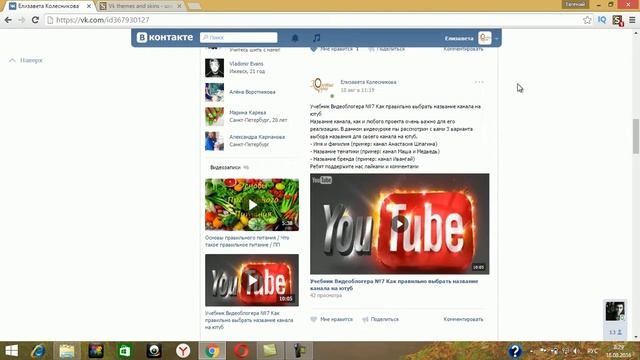Image resolution: width=640 pixels, height=360 pixels.
Task: Click Поделиться on the YouTube video post
Action: click(x=380, y=319)
